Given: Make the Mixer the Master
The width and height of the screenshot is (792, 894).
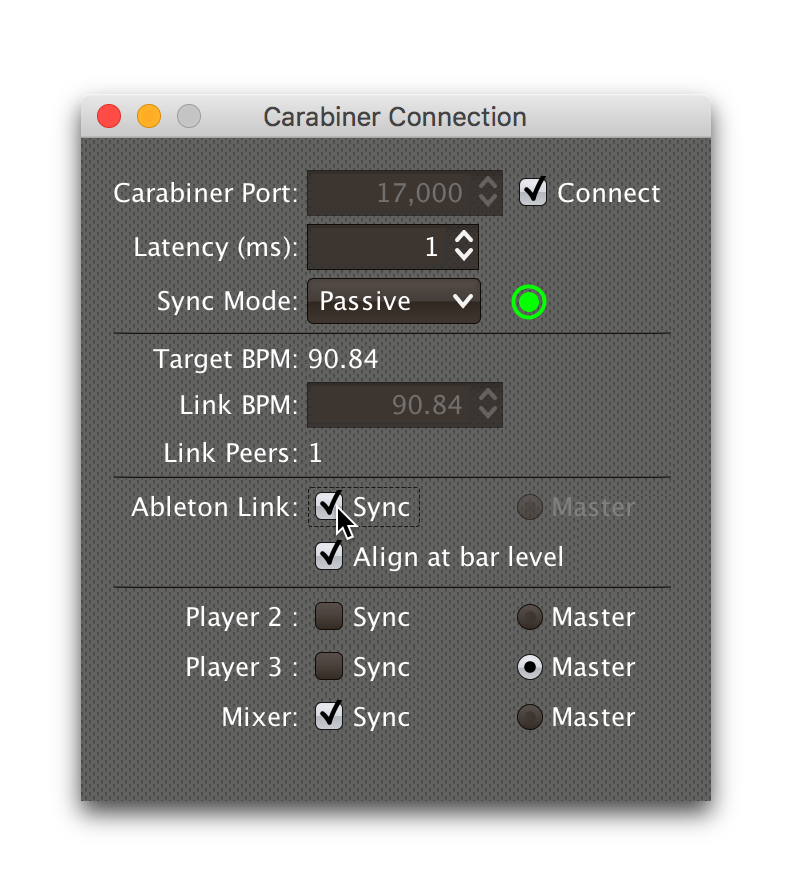Looking at the screenshot, I should coord(529,717).
